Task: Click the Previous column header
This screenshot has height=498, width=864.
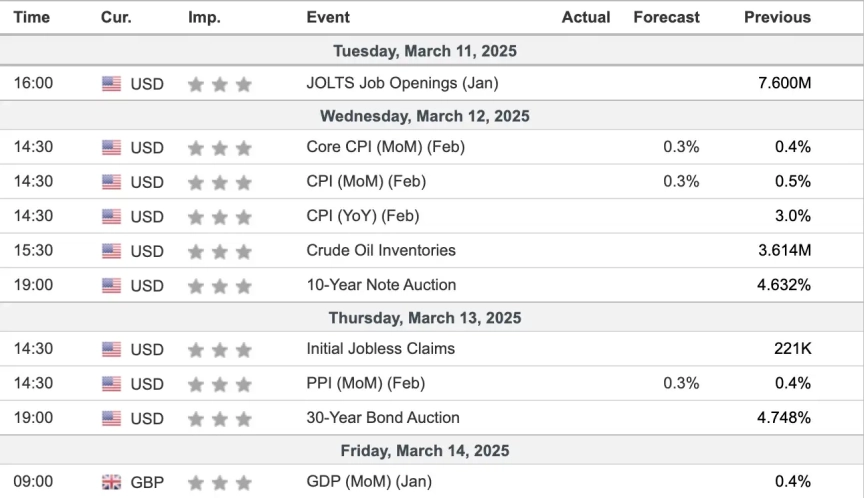Action: click(x=777, y=17)
